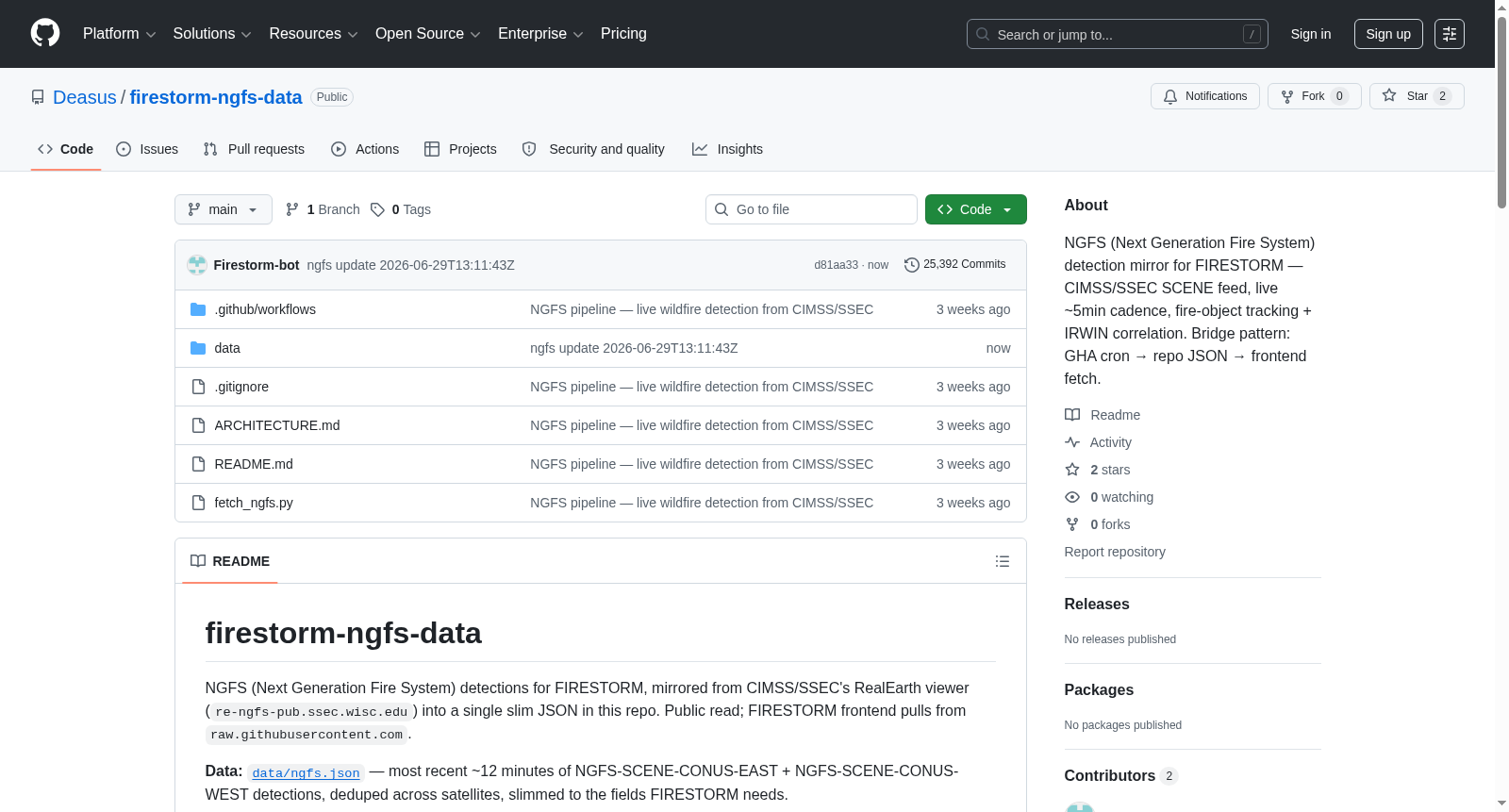
Task: Open the 25,392 Commits link
Action: point(954,265)
